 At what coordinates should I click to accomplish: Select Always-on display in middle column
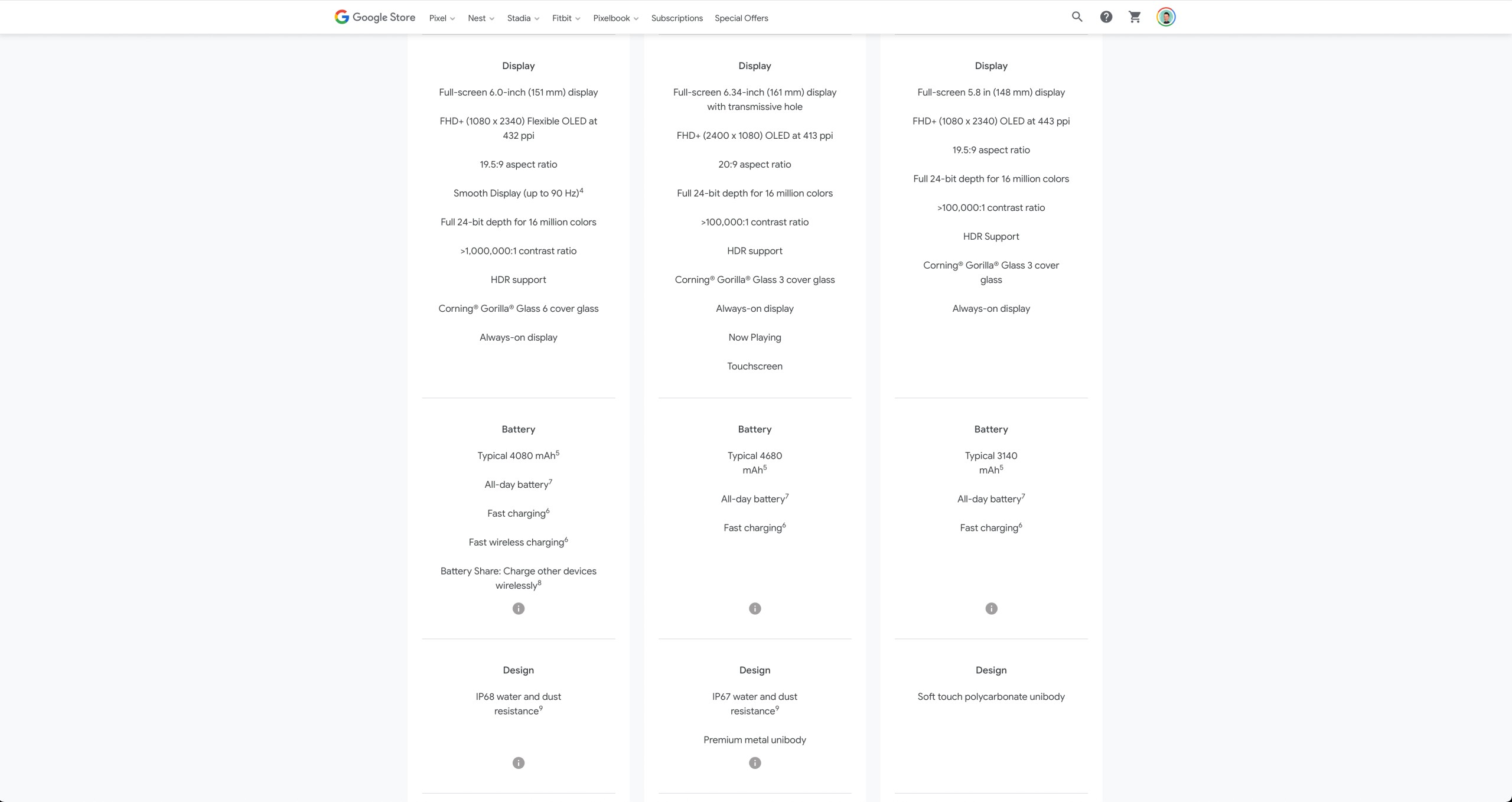(754, 308)
